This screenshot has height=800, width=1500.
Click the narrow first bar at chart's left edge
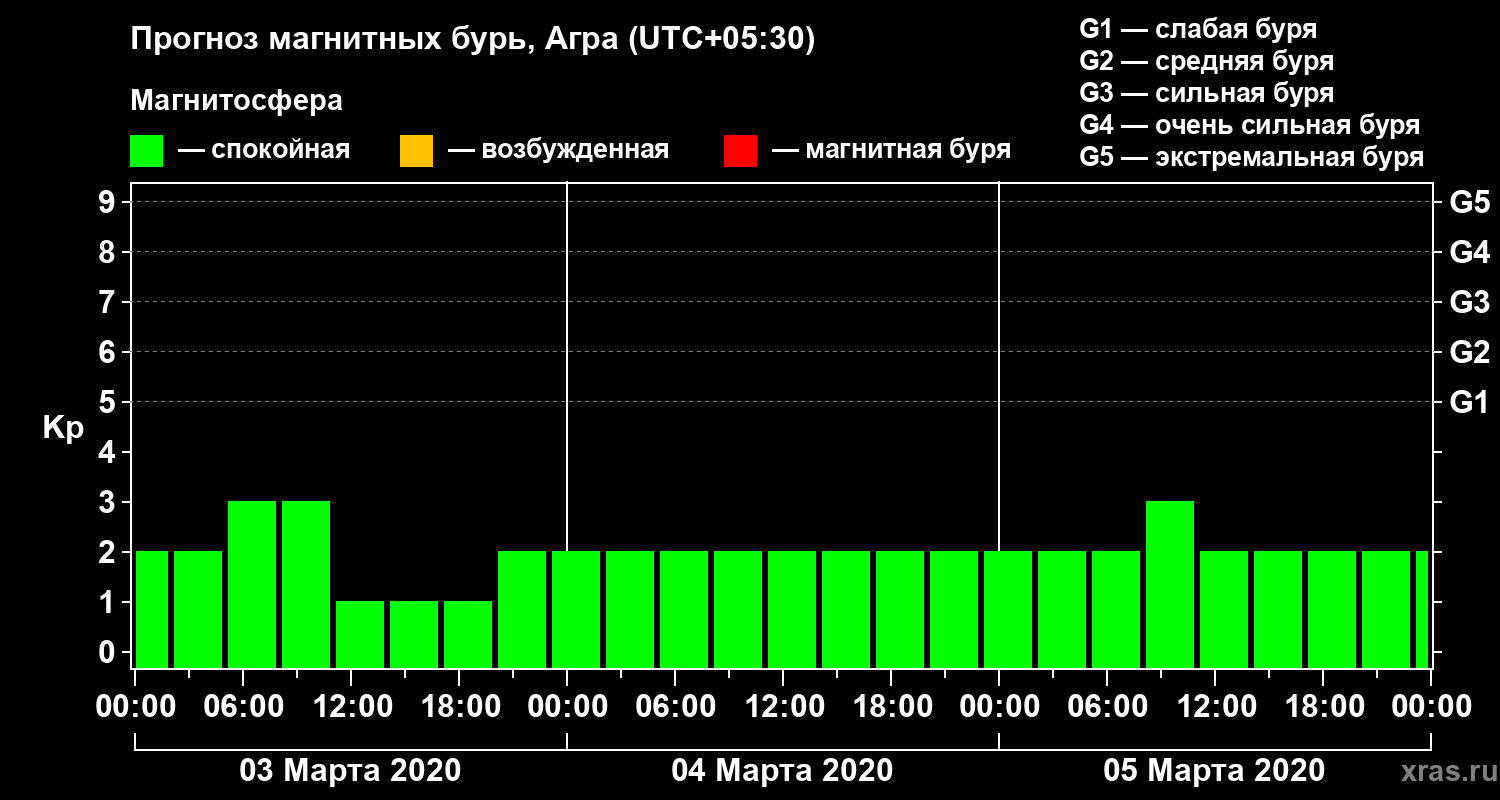coord(152,609)
